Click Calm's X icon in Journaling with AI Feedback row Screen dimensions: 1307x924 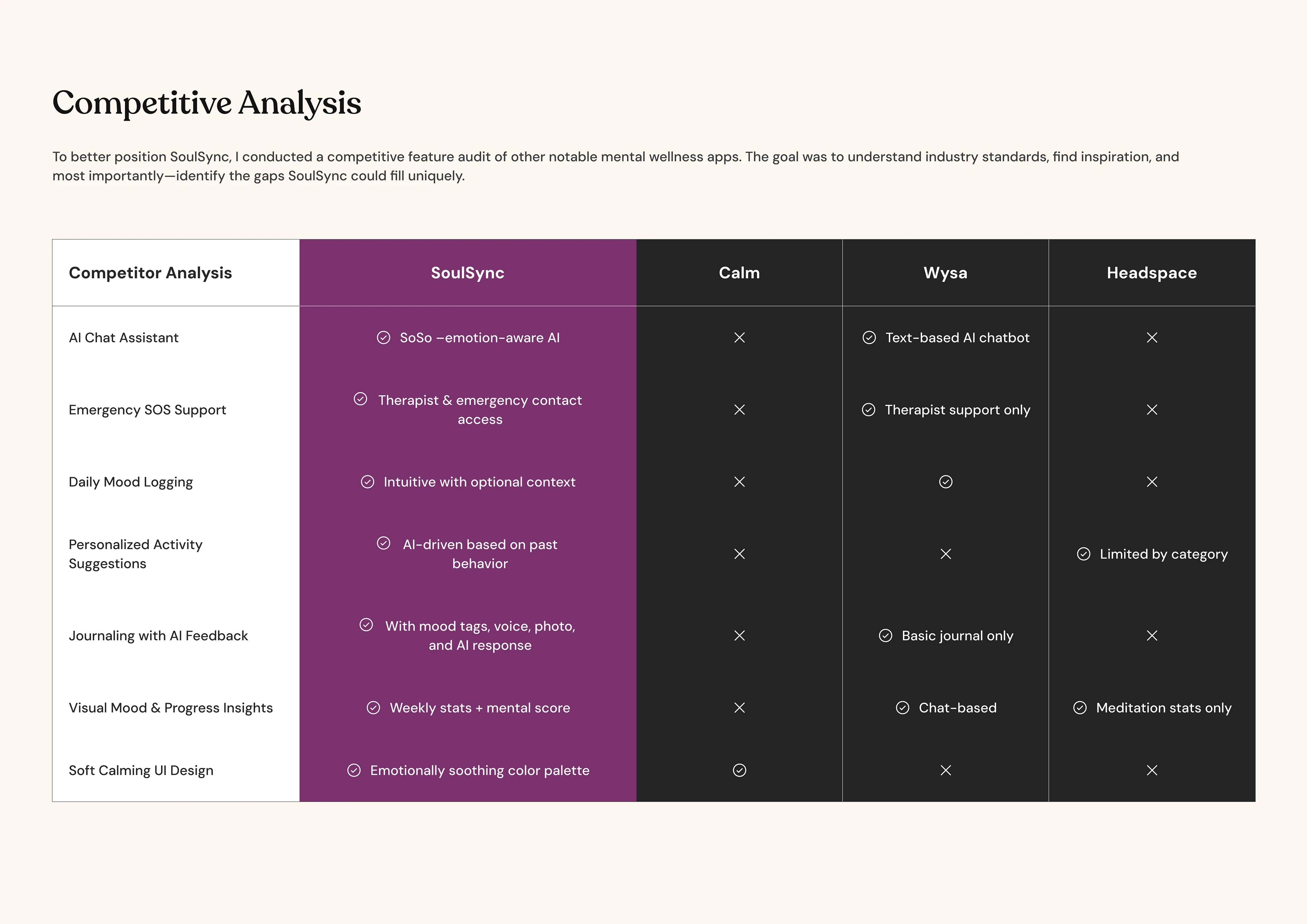740,636
